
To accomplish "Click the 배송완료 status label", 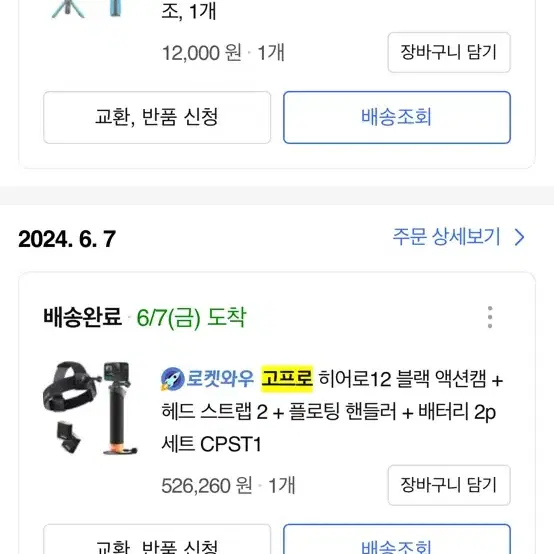I will (82, 317).
